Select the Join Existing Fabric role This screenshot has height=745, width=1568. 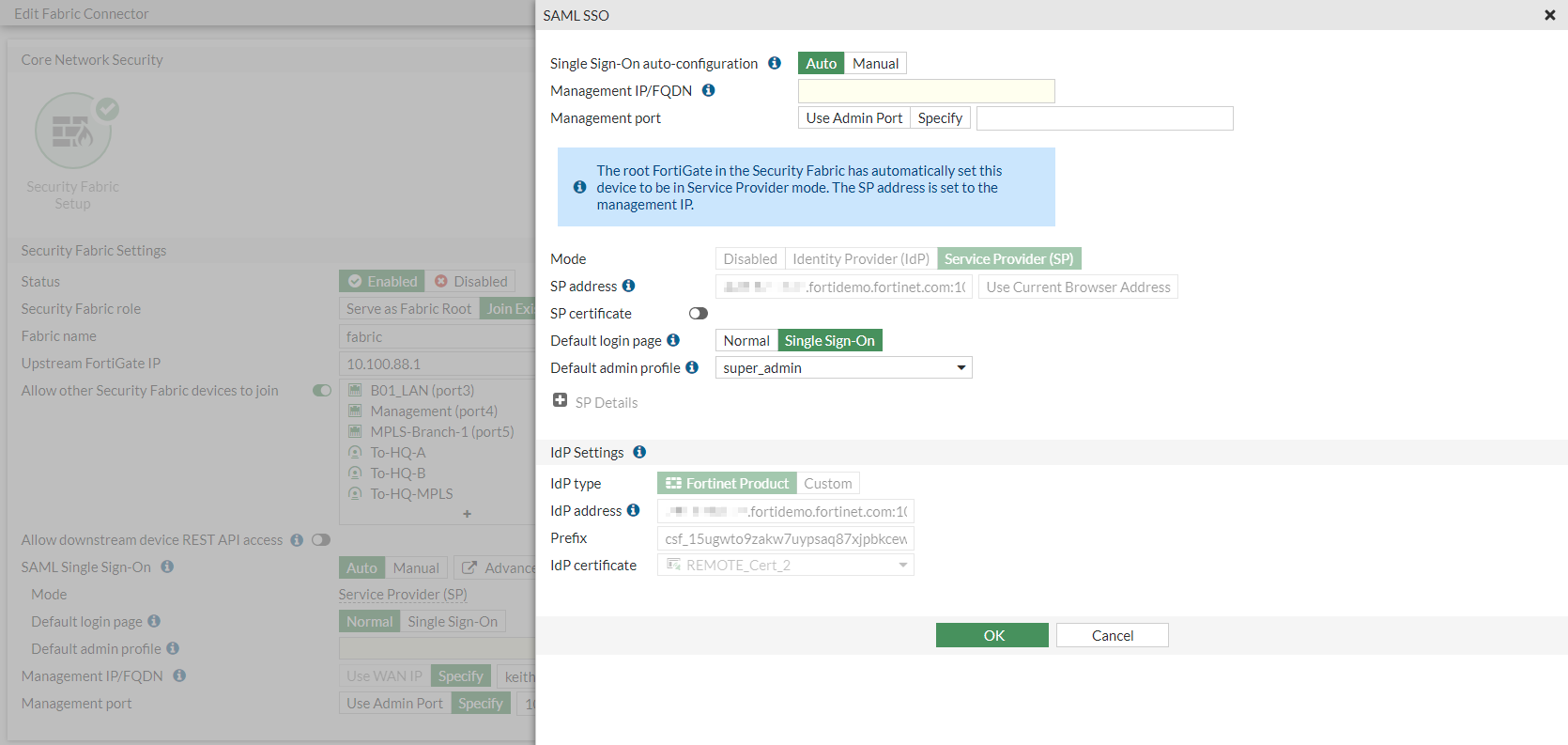(507, 308)
